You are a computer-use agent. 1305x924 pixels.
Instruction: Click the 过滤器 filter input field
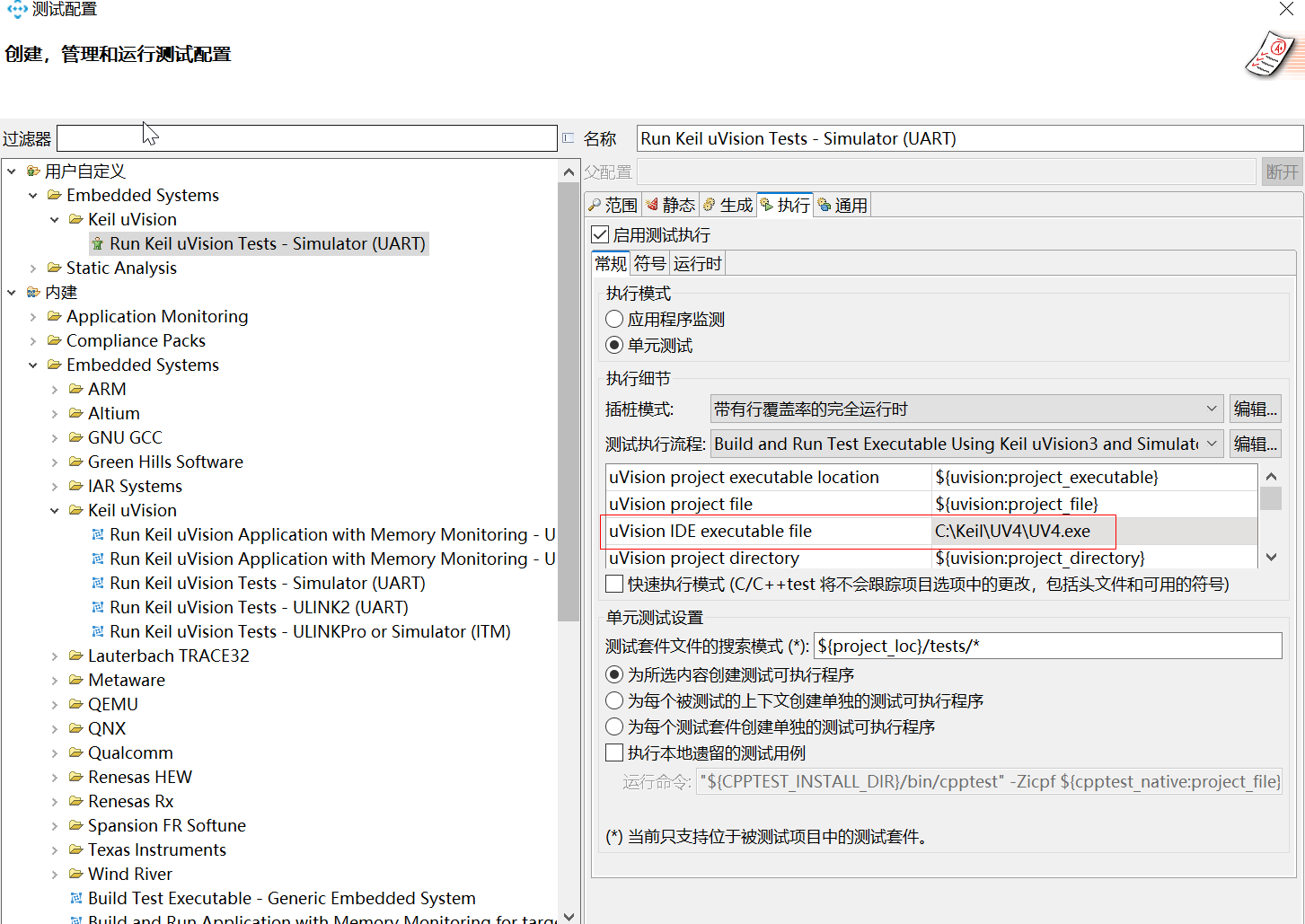click(306, 138)
